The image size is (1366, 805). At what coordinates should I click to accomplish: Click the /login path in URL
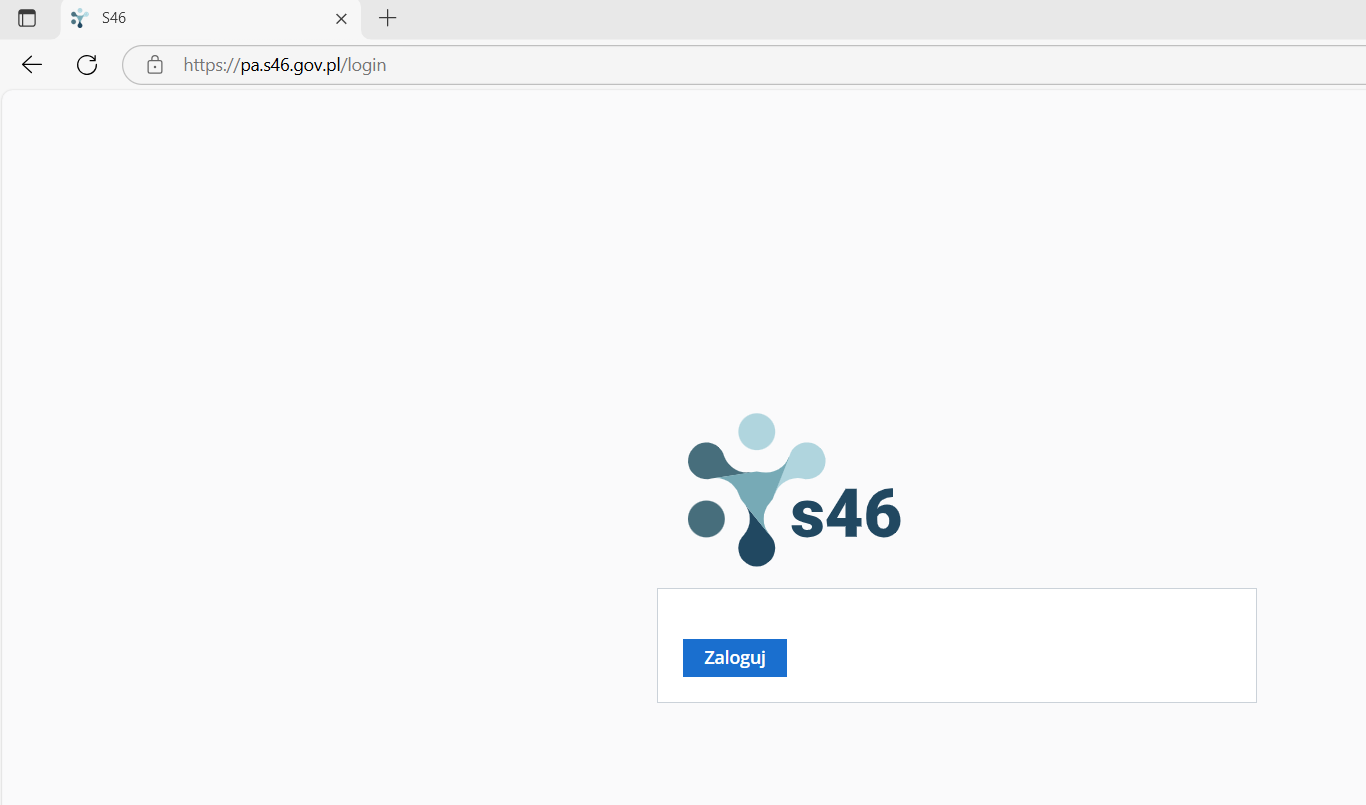[364, 65]
